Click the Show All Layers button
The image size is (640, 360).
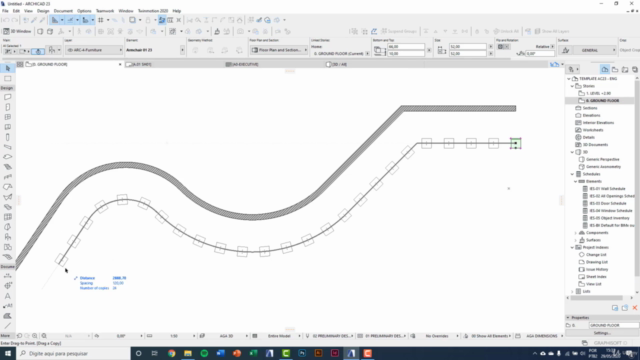(x=552, y=31)
